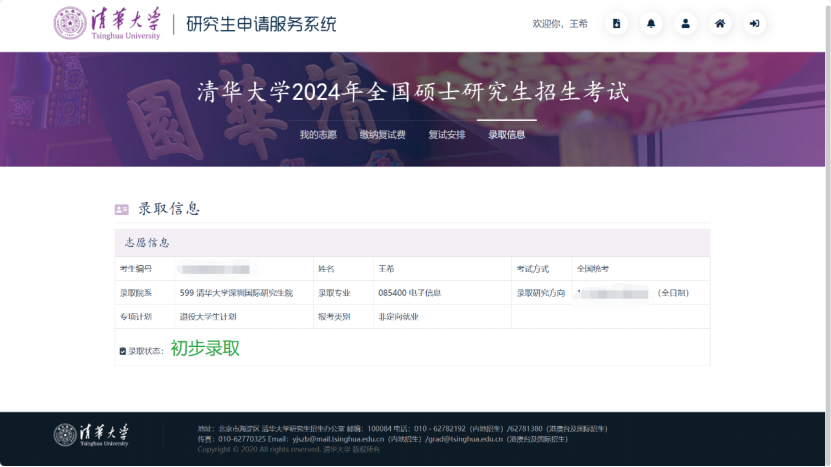Click the 599 清华大学深圳国际研究生院 cell
831x467 pixels.
(236, 293)
